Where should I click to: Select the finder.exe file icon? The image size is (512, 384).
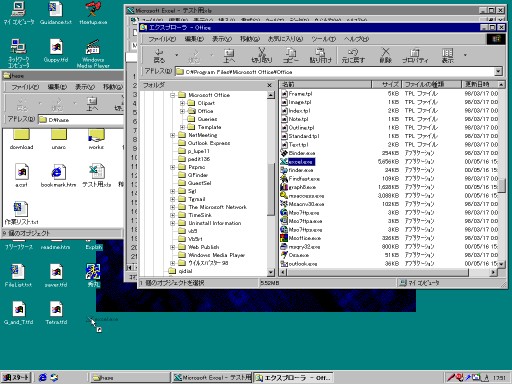284,170
